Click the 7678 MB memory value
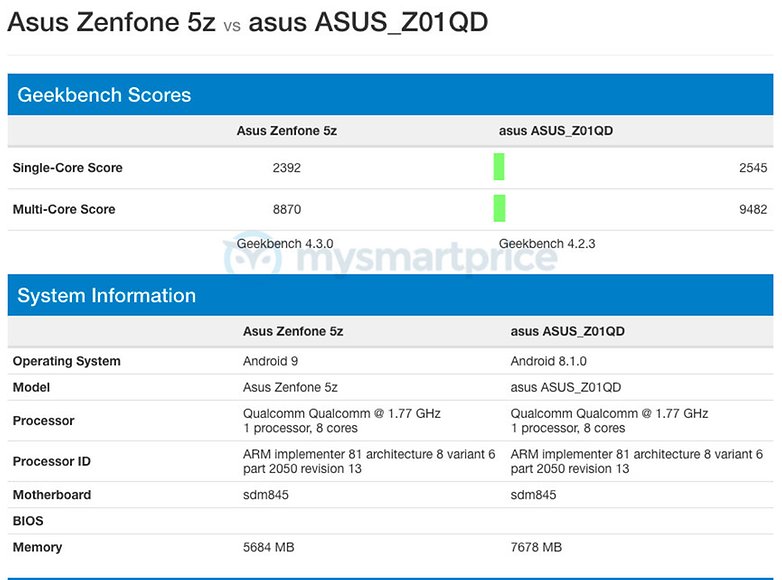The width and height of the screenshot is (782, 580). click(536, 547)
